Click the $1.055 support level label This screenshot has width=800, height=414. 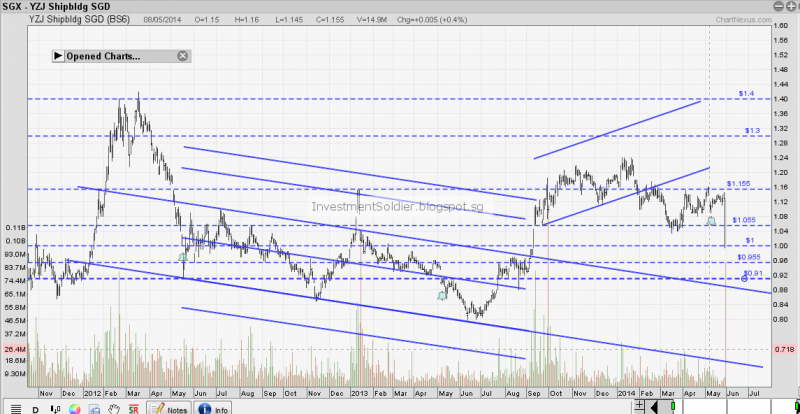coord(743,220)
